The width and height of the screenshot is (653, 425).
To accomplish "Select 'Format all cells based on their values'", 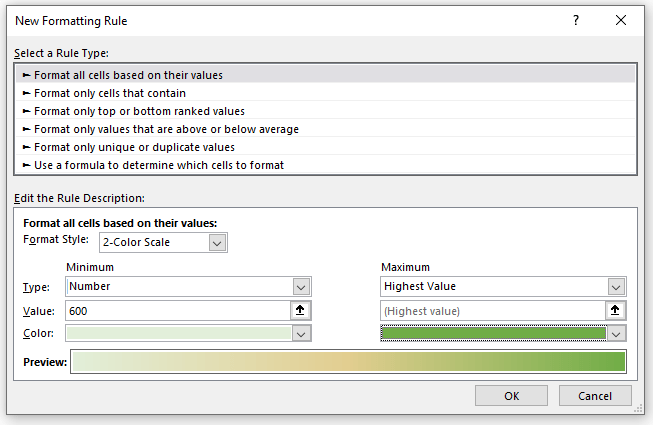I will pyautogui.click(x=128, y=75).
